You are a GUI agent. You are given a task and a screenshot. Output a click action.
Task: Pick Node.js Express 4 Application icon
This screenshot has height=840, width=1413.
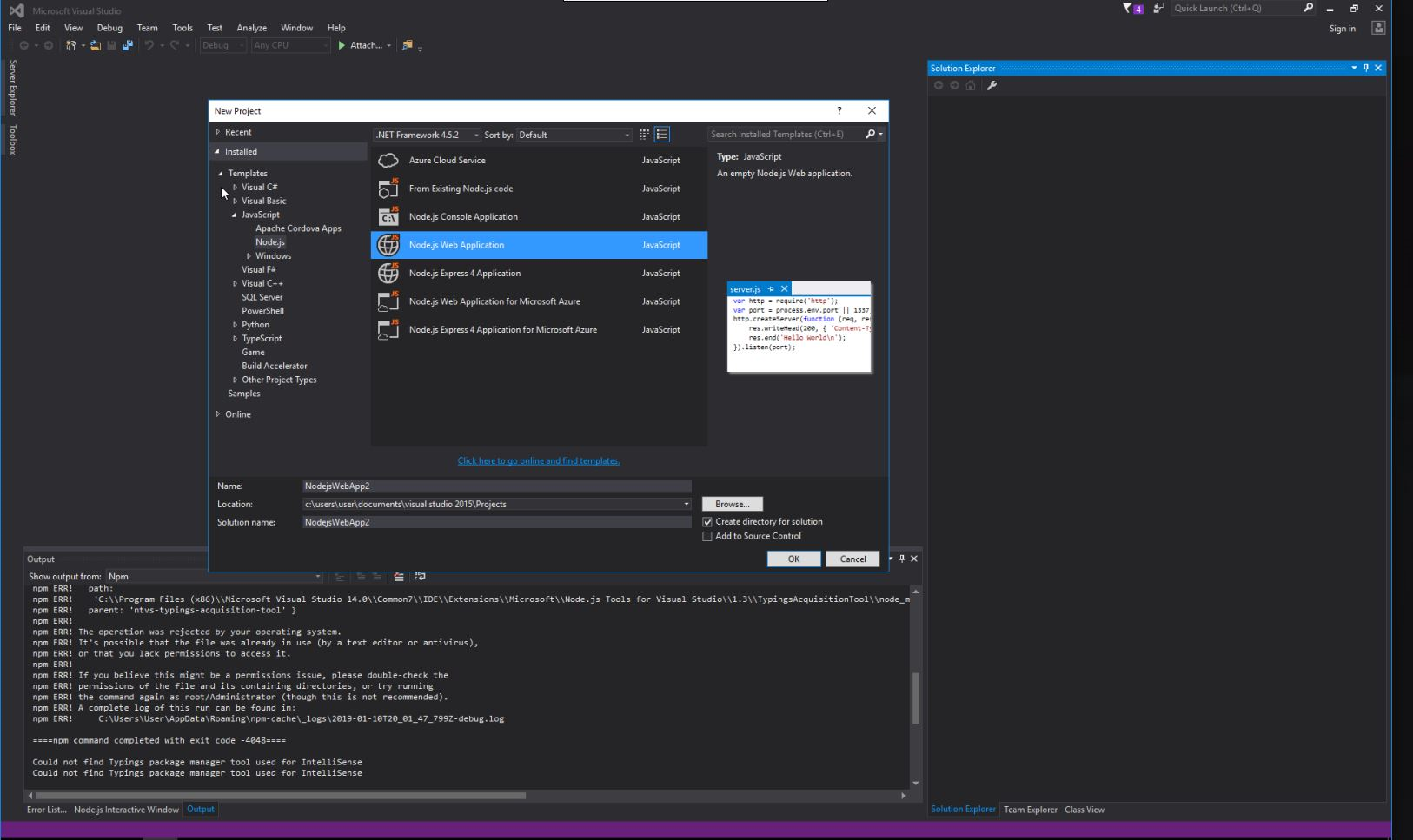pos(388,274)
